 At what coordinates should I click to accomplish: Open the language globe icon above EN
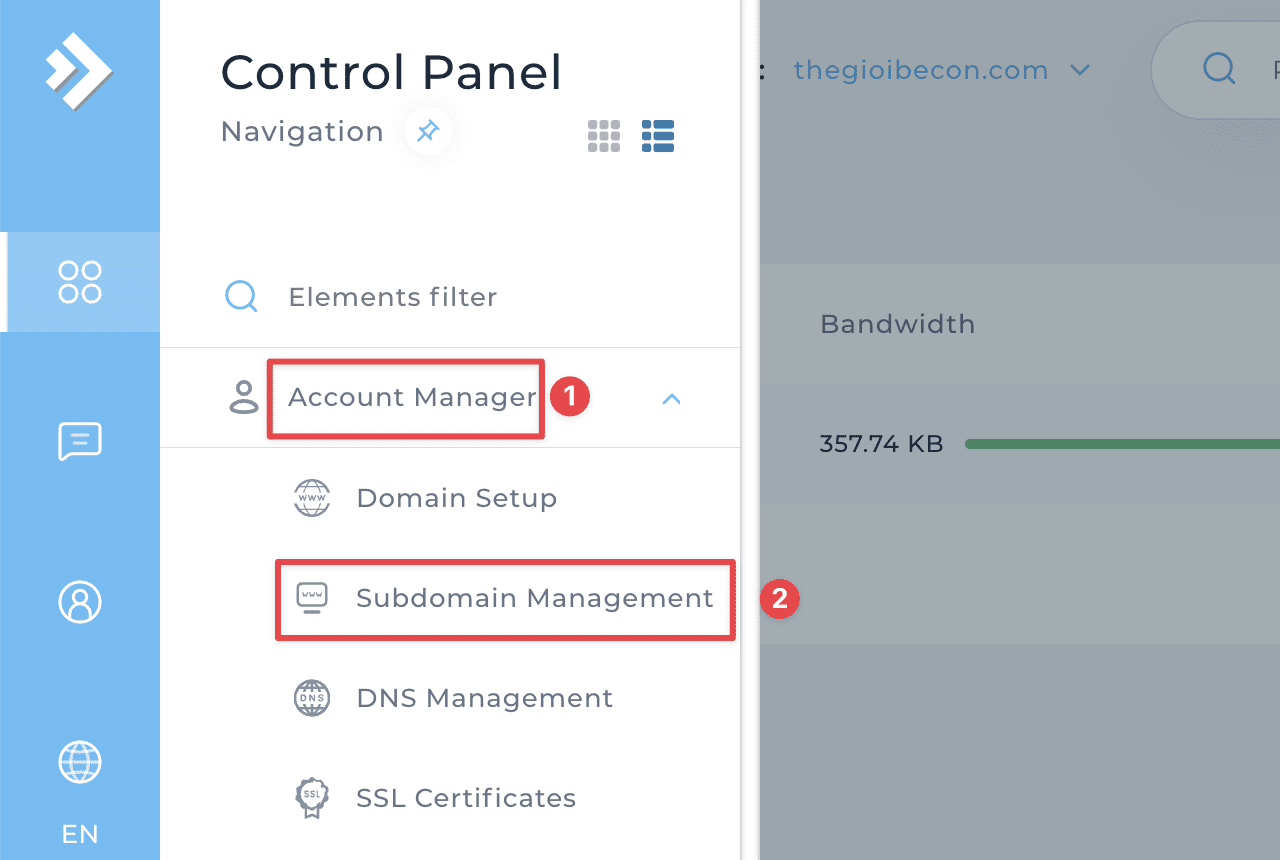[x=80, y=762]
